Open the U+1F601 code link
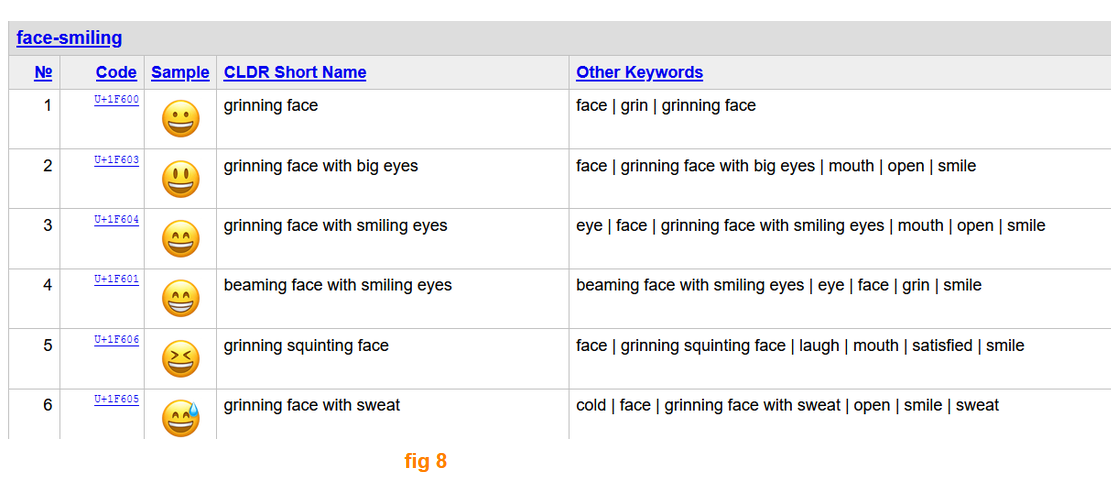This screenshot has height=487, width=1111. click(116, 279)
